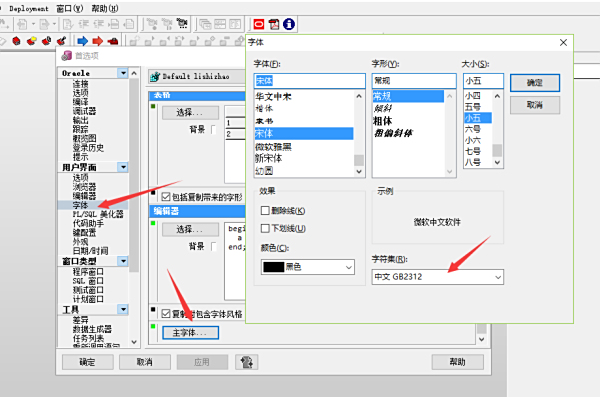This screenshot has width=600, height=397.
Task: Click 选择... button in 表格 section
Action: [190, 113]
